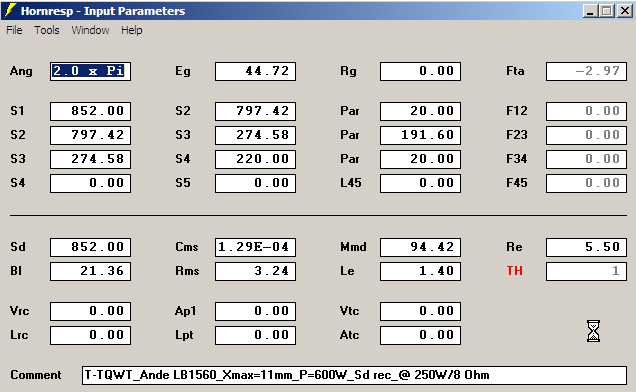Viewport: 636px width, 392px height.
Task: Click the left-column S3 field 274.58
Action: (x=90, y=159)
